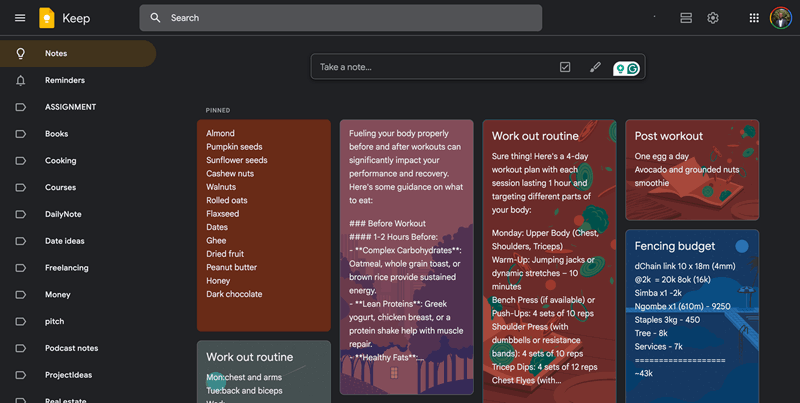Click the magnifier search icon
The width and height of the screenshot is (800, 403).
click(x=156, y=18)
